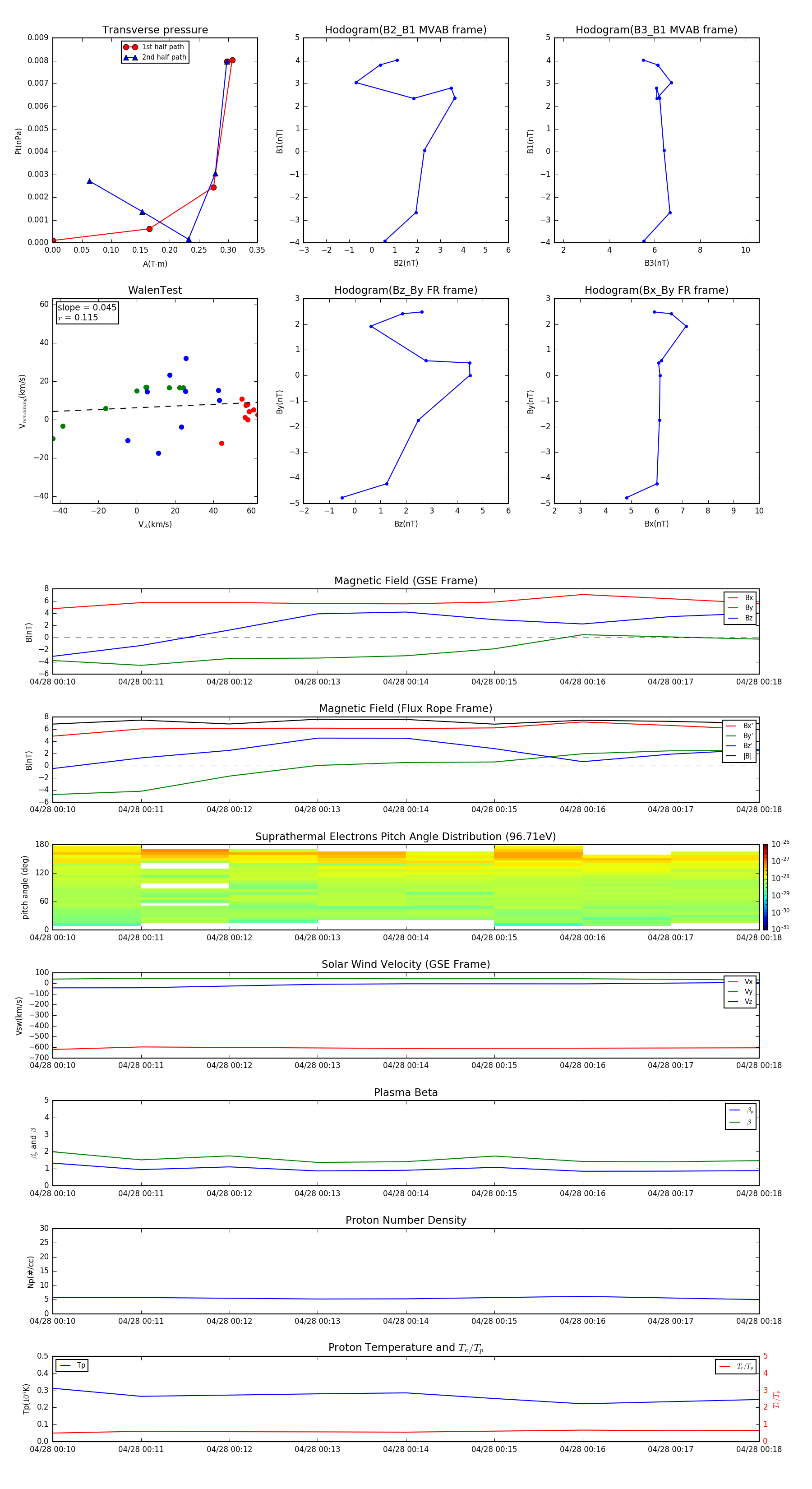Click the 'Magnetic Field (GSE Frame)' title

click(406, 581)
